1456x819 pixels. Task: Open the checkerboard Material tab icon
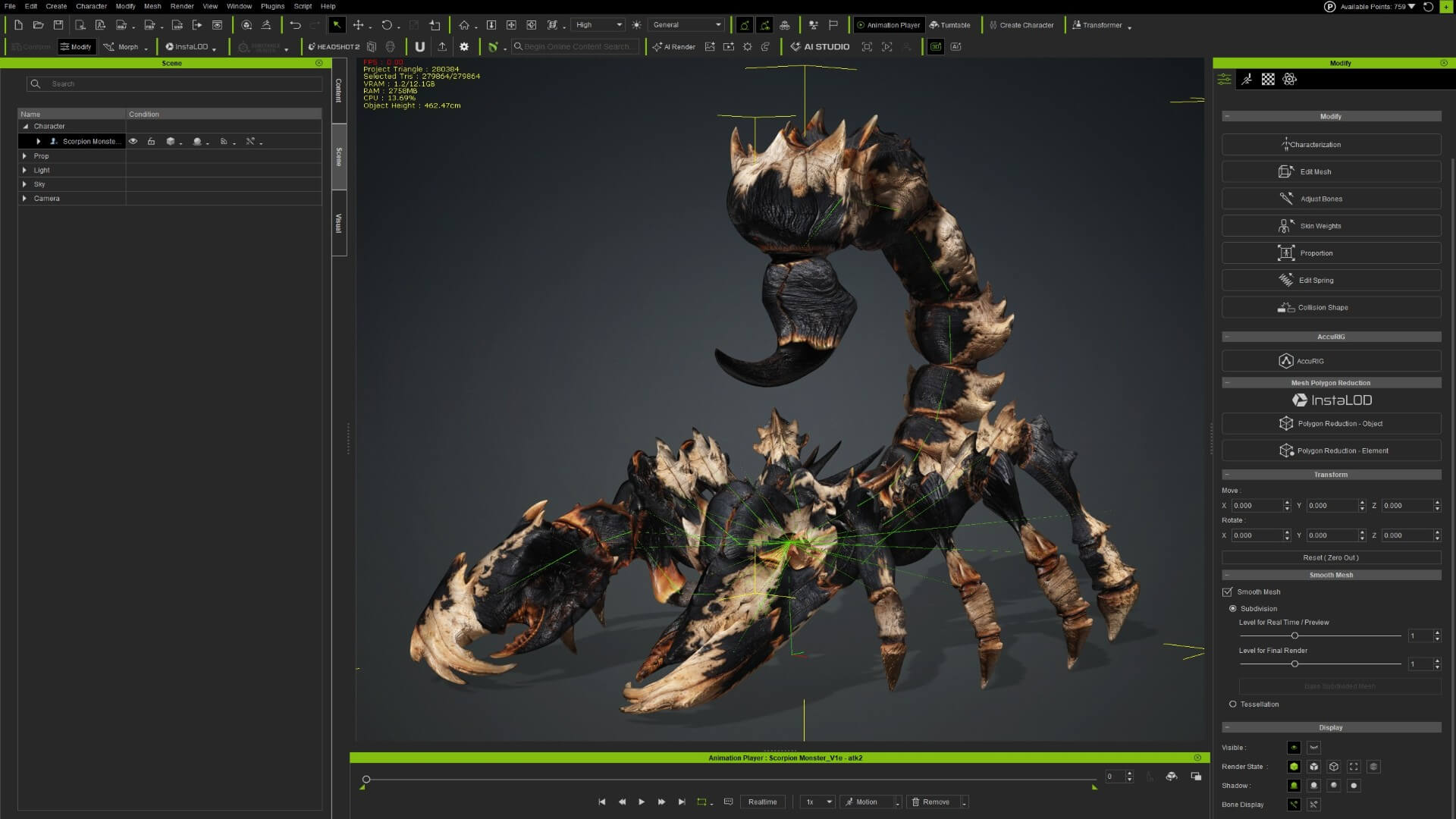1268,80
